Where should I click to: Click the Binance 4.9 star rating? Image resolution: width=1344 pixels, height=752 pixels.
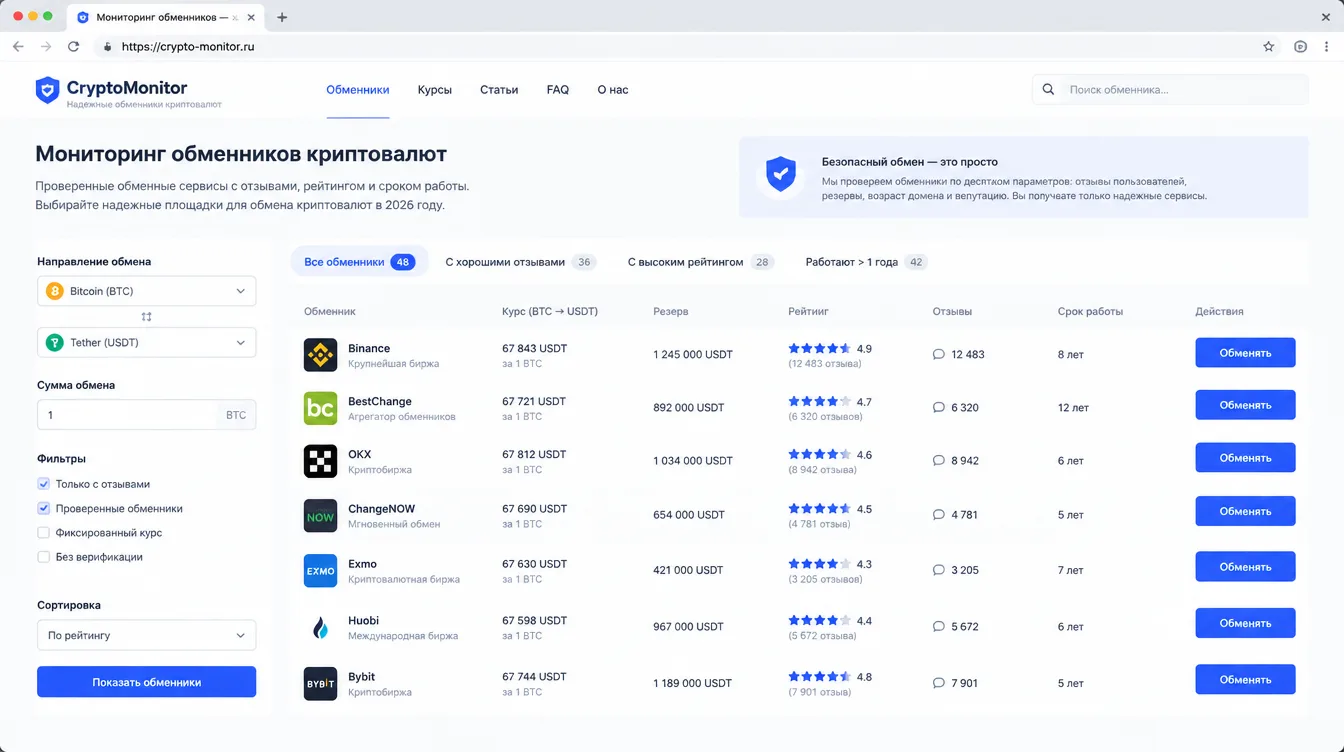[x=830, y=349]
